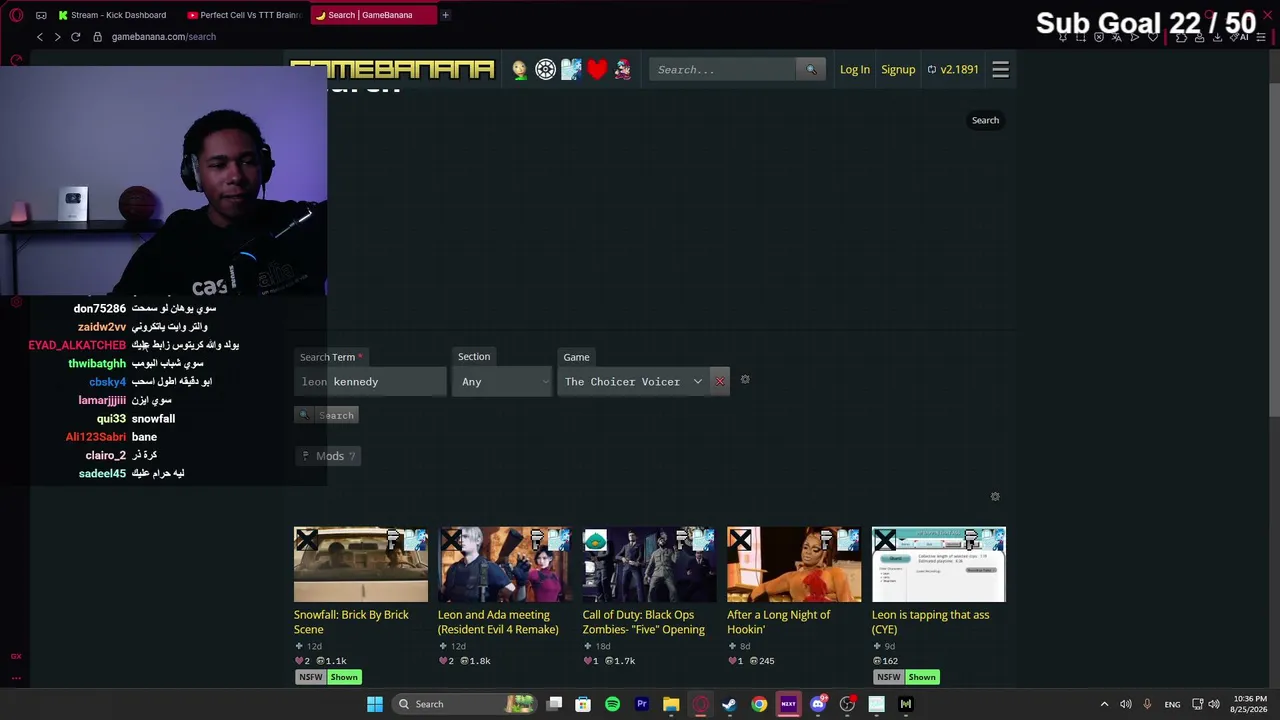Open Snowfall scene thumbnail image
1280x720 pixels.
point(361,565)
